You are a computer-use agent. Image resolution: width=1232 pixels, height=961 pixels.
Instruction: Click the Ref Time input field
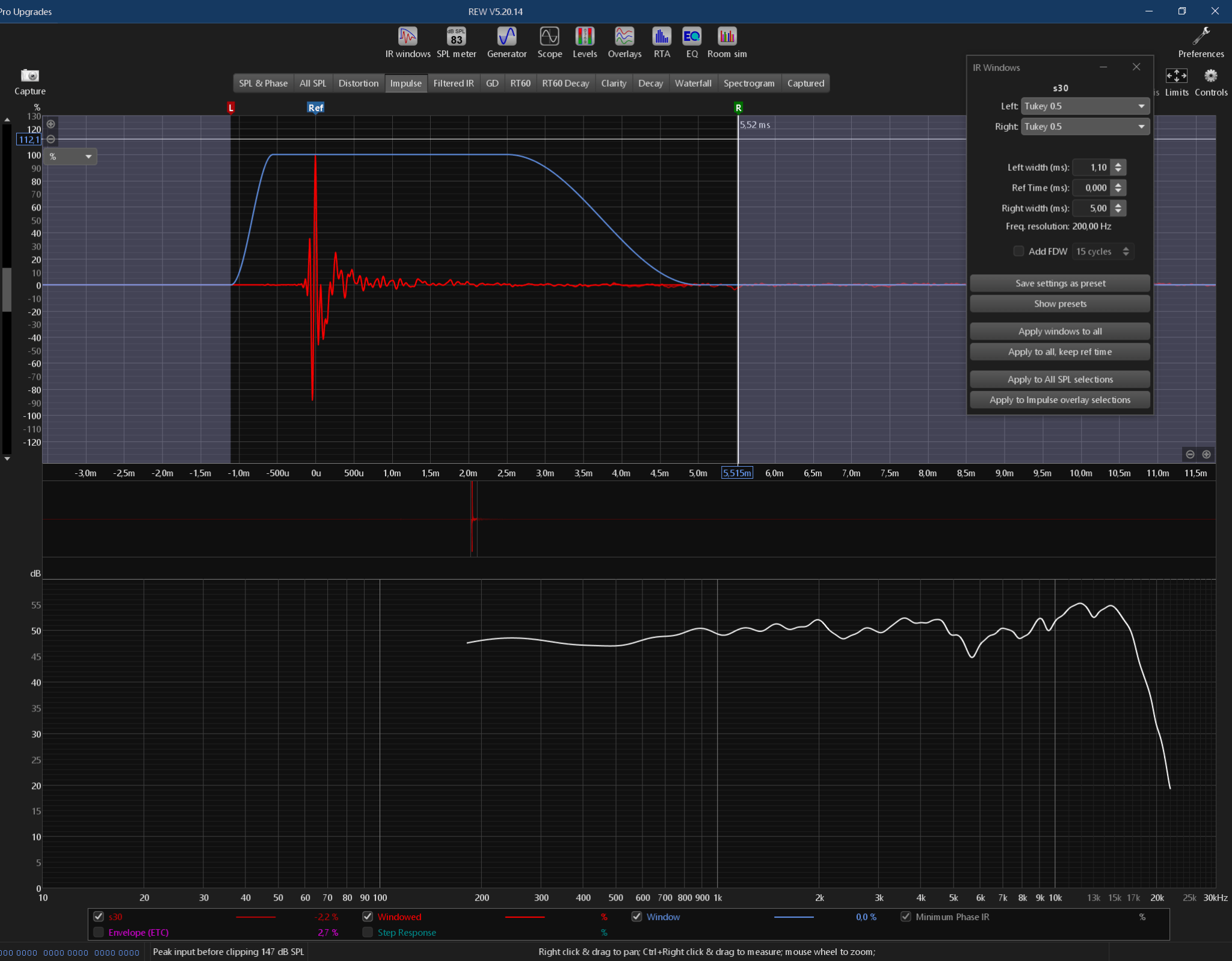(x=1091, y=188)
